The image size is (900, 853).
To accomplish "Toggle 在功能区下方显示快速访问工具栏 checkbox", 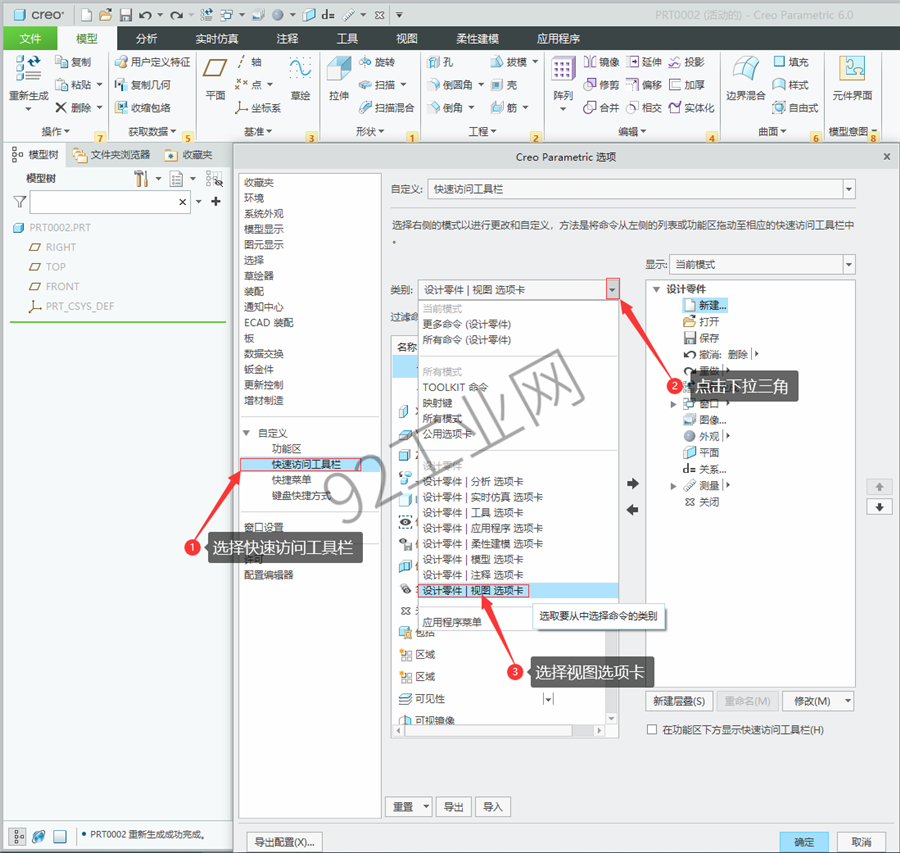I will [x=651, y=729].
